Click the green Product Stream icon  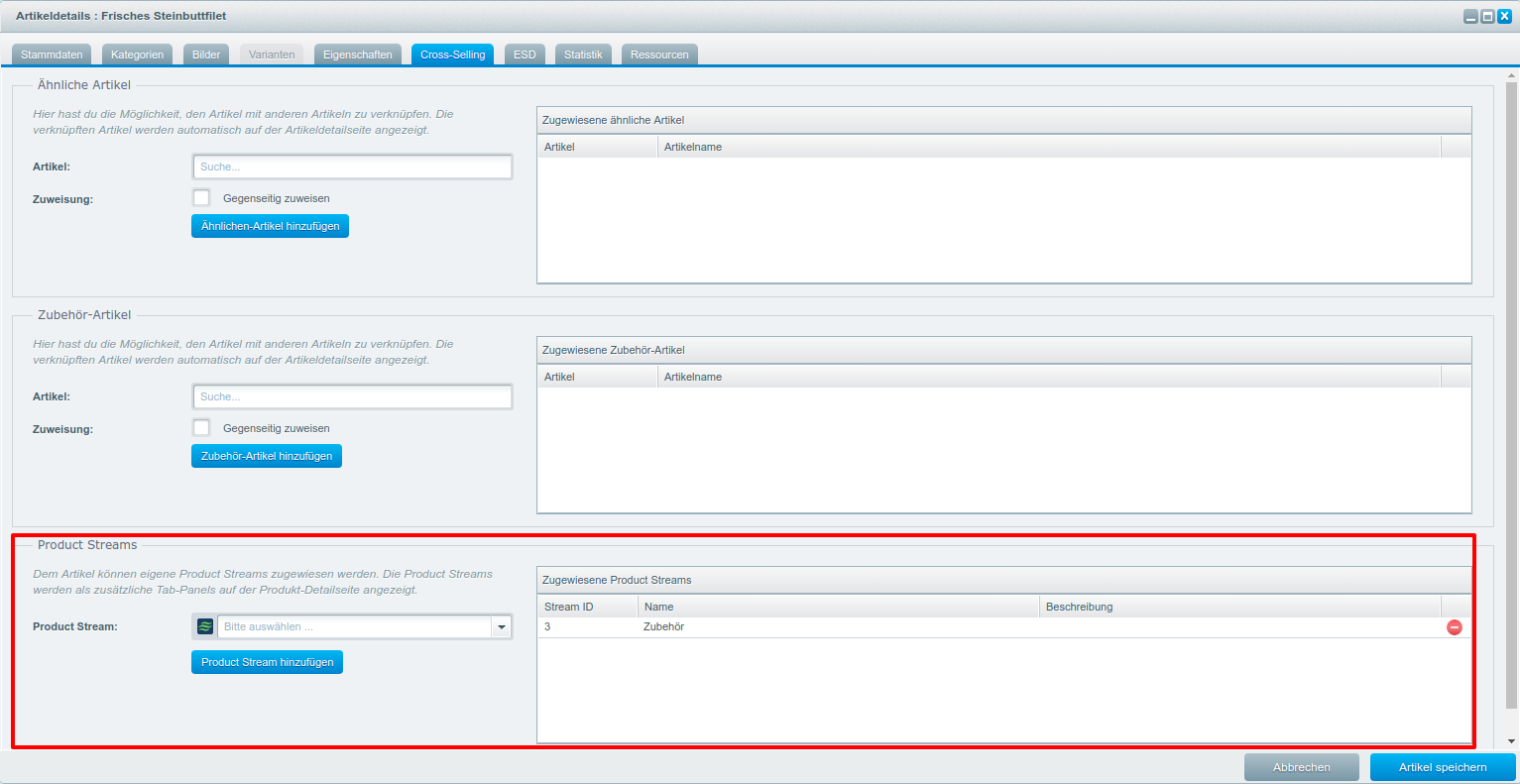pos(205,626)
